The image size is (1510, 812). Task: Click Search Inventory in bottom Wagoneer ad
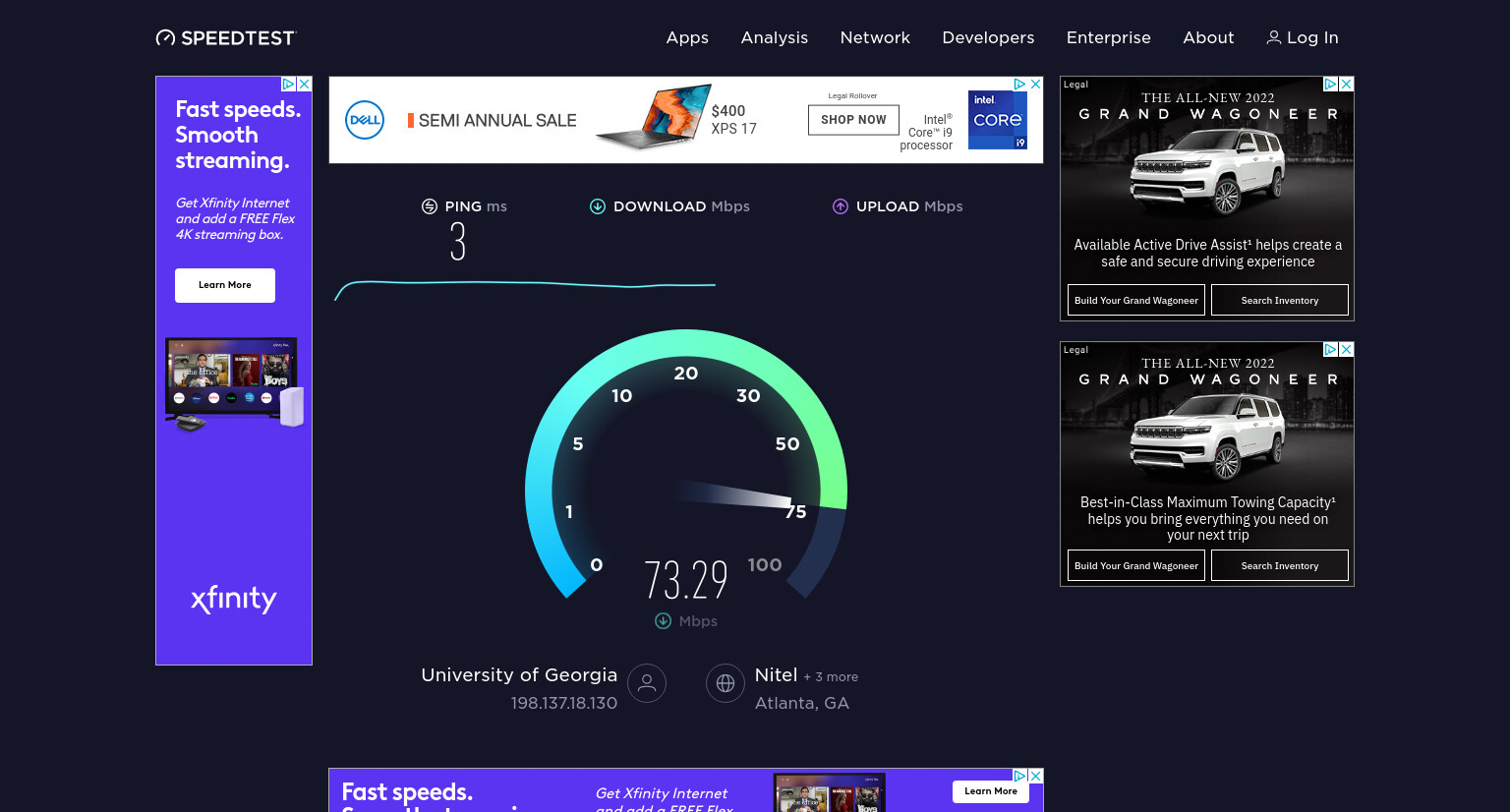click(x=1280, y=565)
